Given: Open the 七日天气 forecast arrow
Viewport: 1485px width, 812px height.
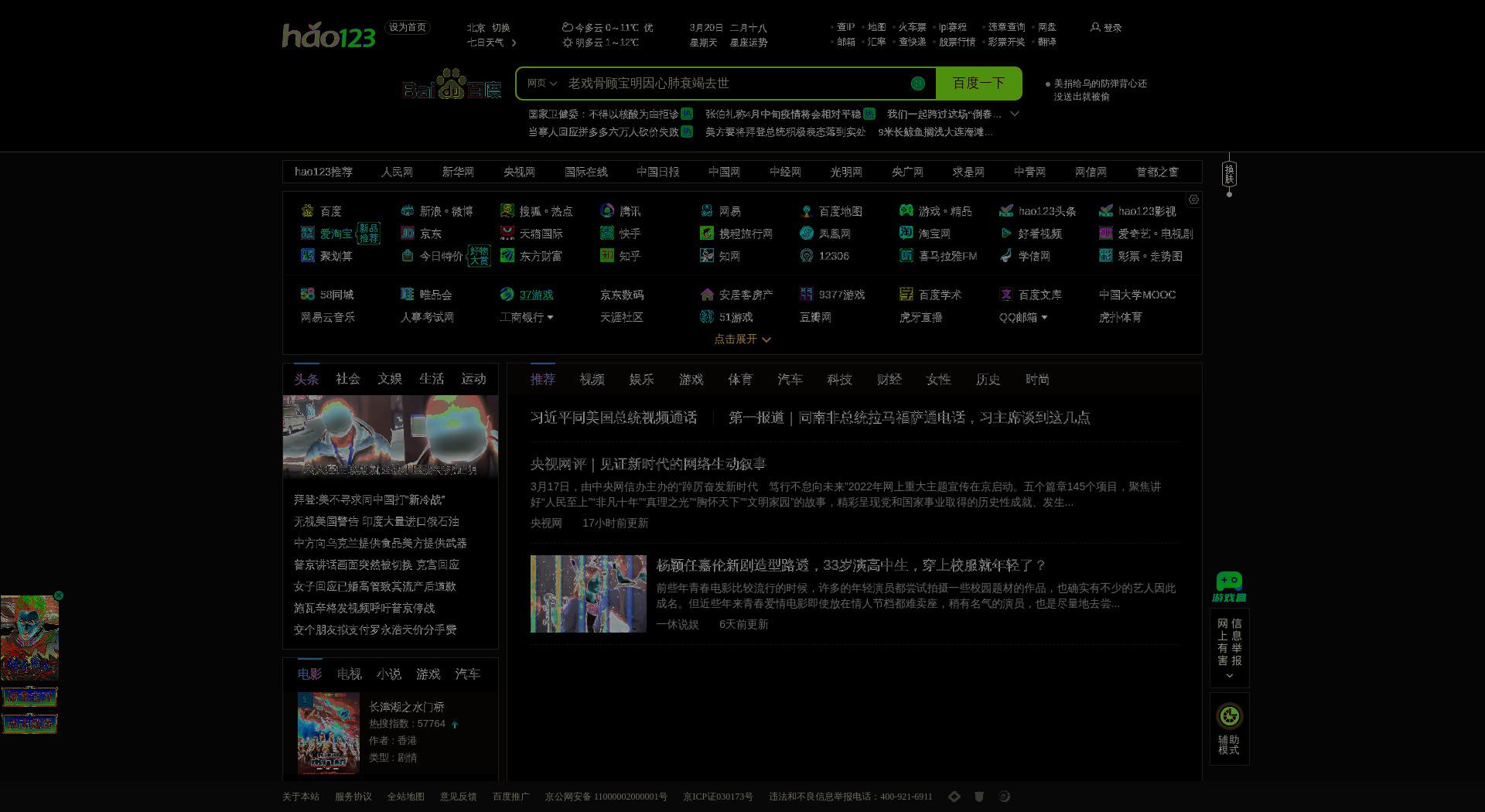Looking at the screenshot, I should (x=514, y=43).
